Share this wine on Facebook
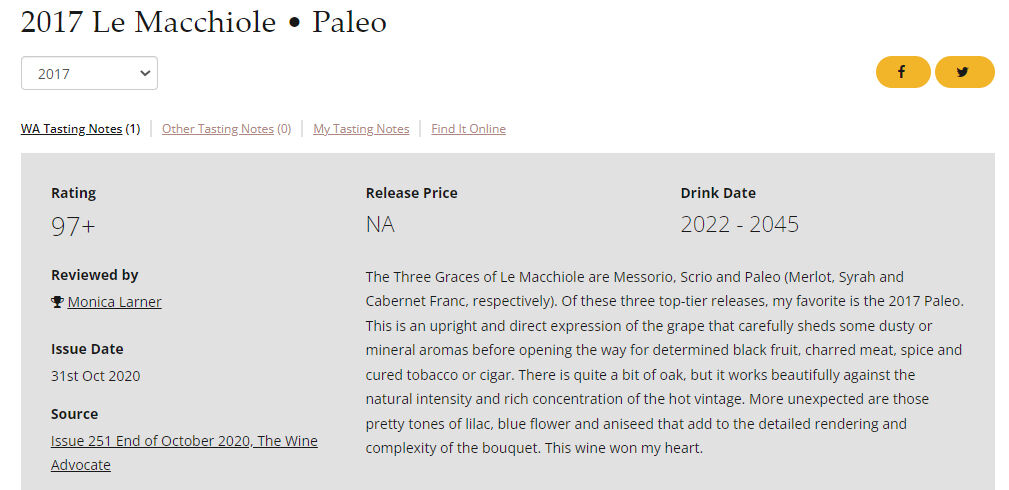The width and height of the screenshot is (1009, 490). click(x=902, y=72)
